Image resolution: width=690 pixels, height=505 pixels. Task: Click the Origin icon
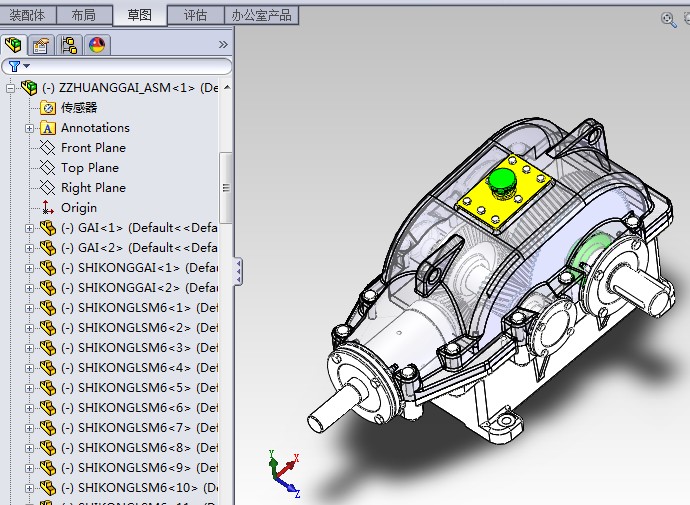coord(48,208)
